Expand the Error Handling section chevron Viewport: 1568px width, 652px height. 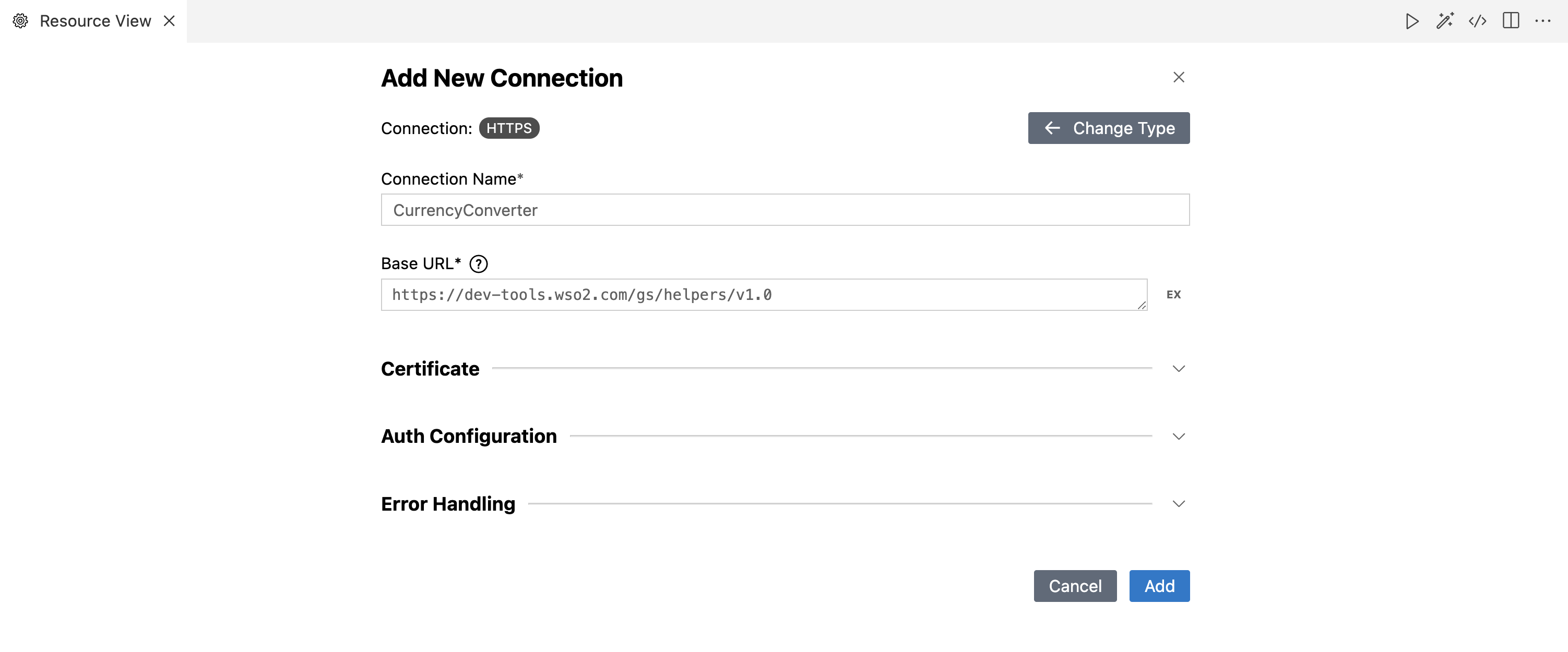(x=1179, y=504)
